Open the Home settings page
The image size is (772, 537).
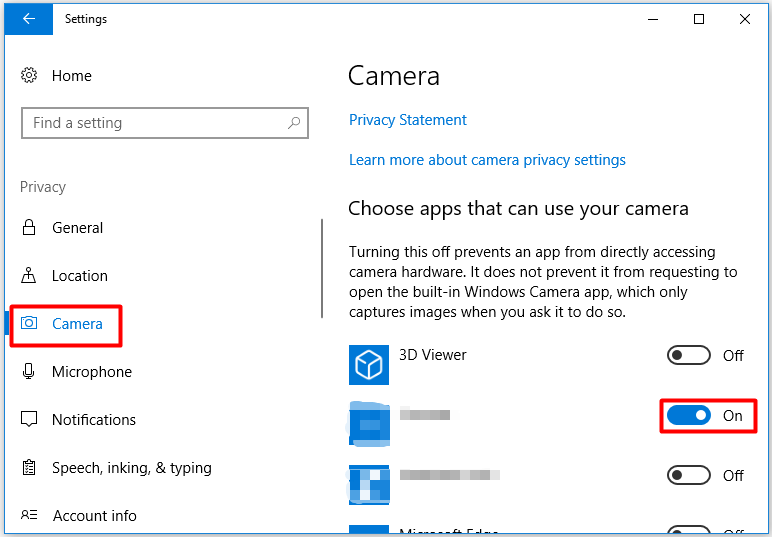(71, 76)
